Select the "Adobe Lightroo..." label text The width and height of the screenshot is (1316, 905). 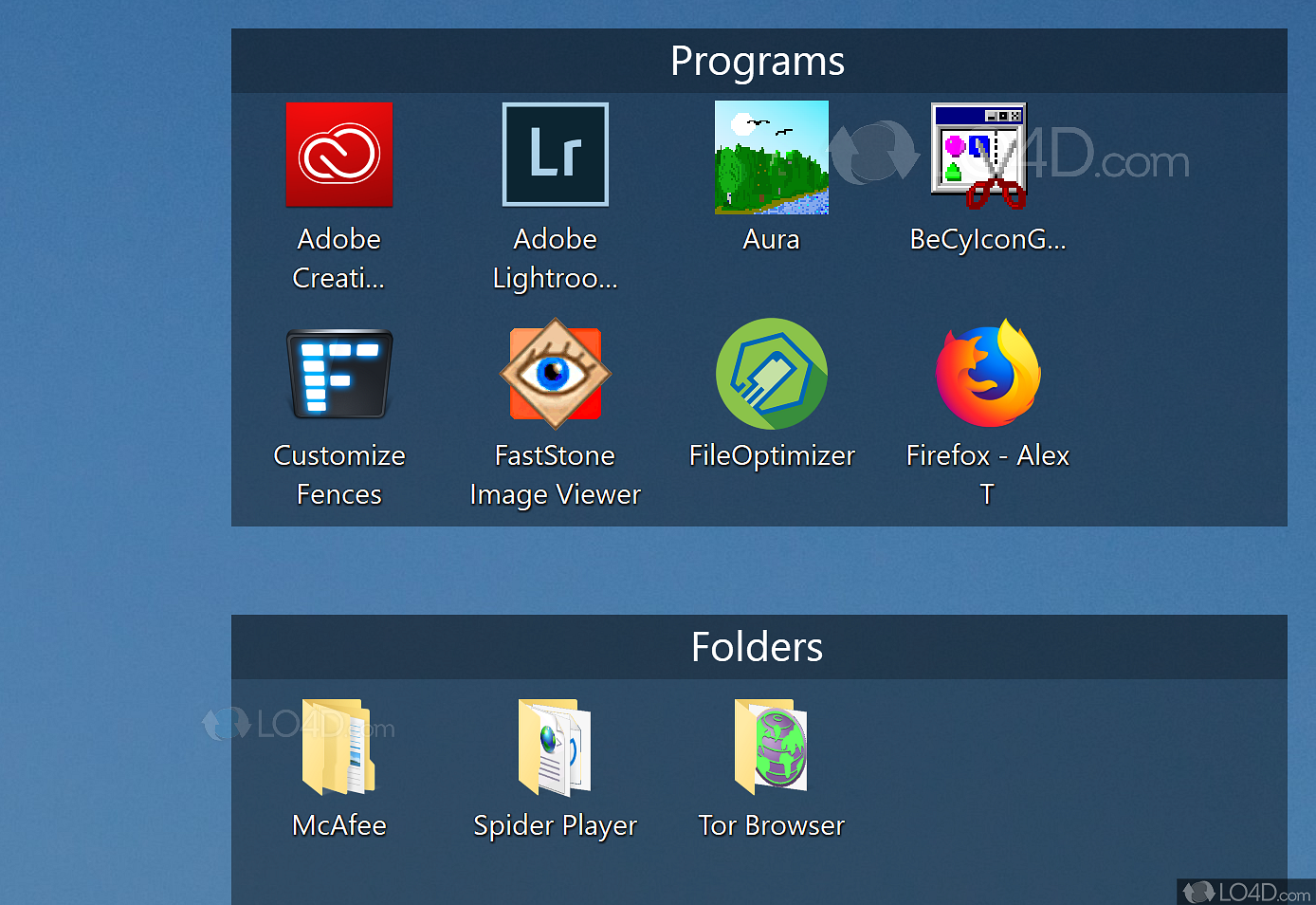pos(556,258)
